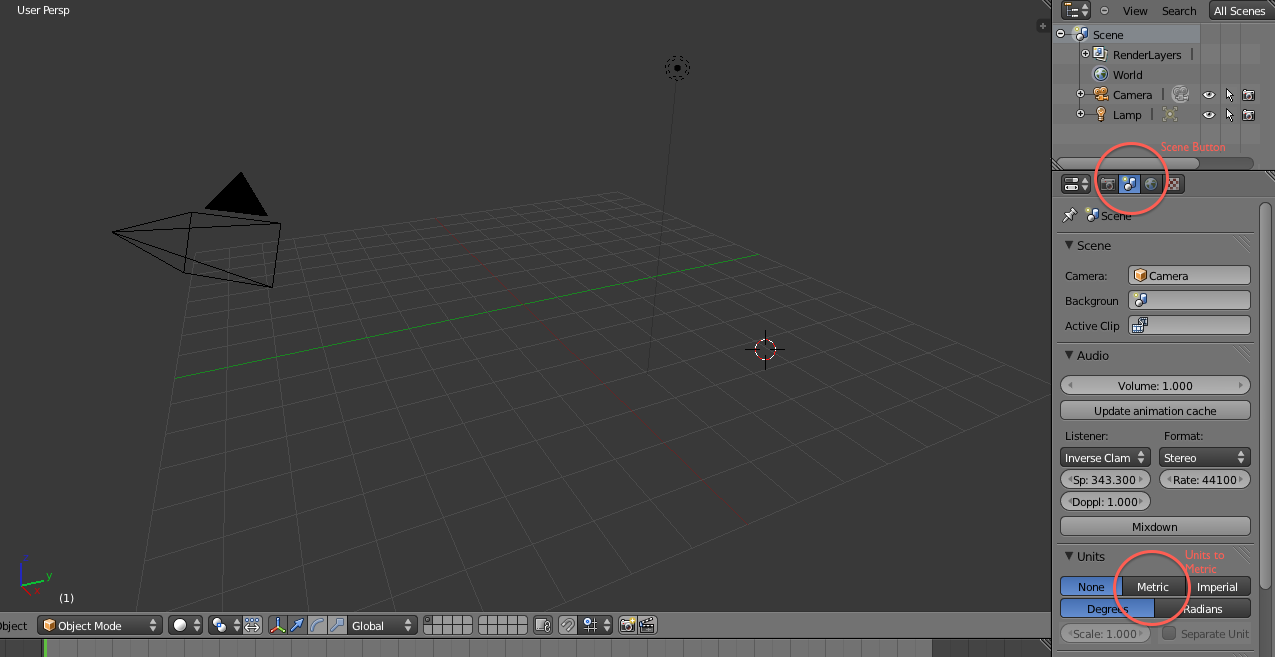The width and height of the screenshot is (1275, 657).
Task: Toggle Camera renderability camera icon
Action: (x=1249, y=95)
